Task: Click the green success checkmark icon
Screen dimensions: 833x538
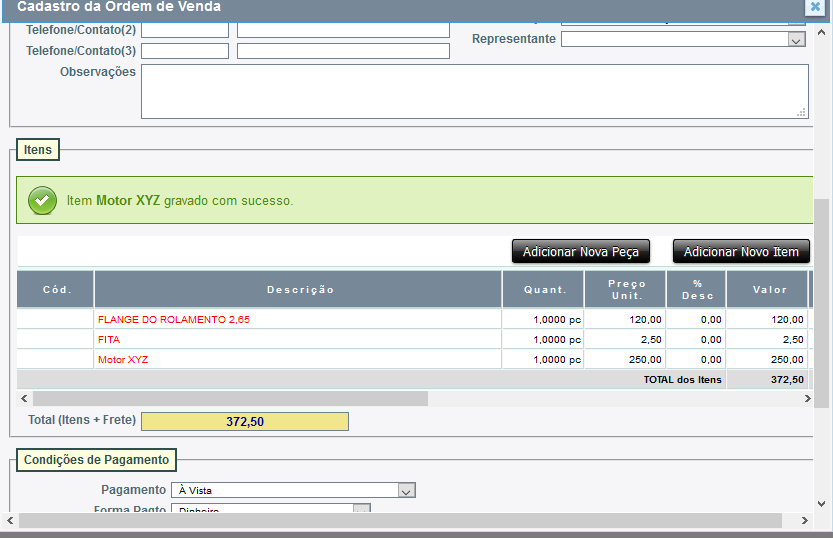Action: click(x=41, y=200)
